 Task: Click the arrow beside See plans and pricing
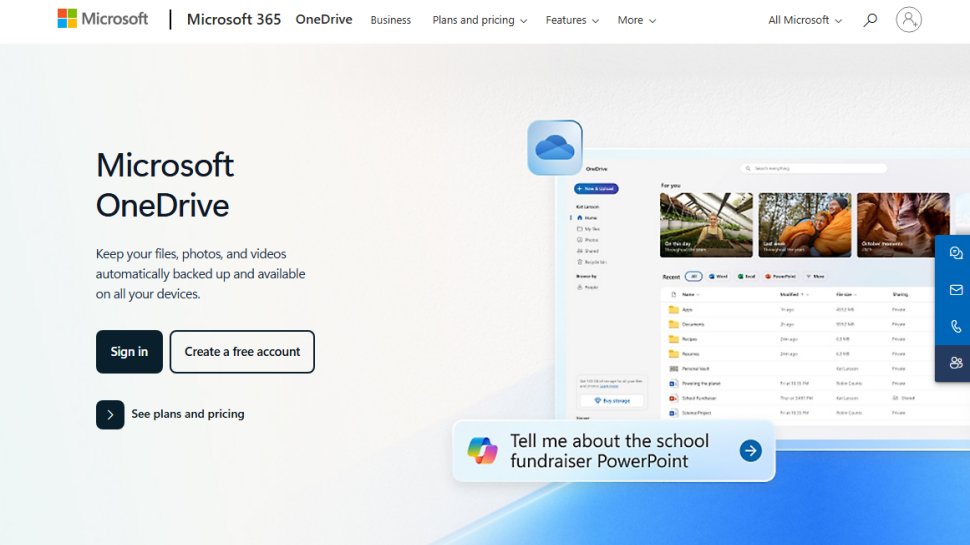point(110,414)
